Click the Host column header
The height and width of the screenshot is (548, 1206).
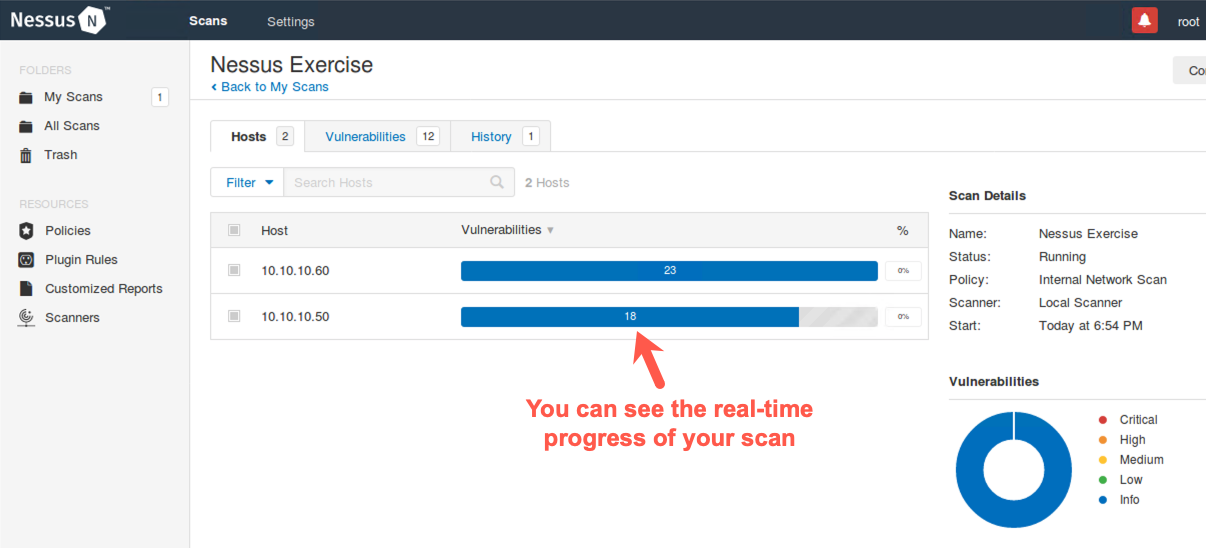(x=274, y=230)
